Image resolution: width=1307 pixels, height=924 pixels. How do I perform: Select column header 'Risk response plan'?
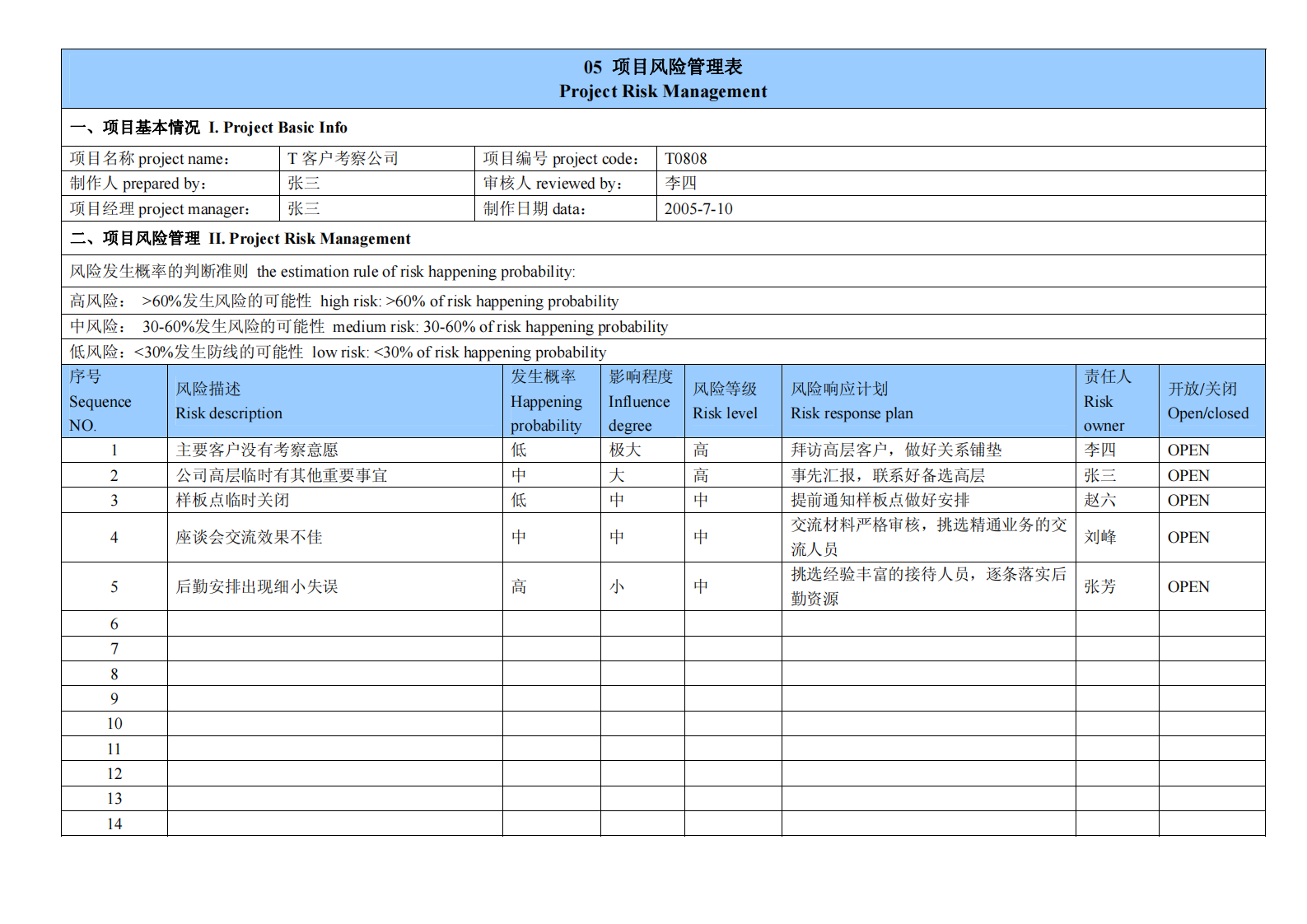pyautogui.click(x=928, y=401)
